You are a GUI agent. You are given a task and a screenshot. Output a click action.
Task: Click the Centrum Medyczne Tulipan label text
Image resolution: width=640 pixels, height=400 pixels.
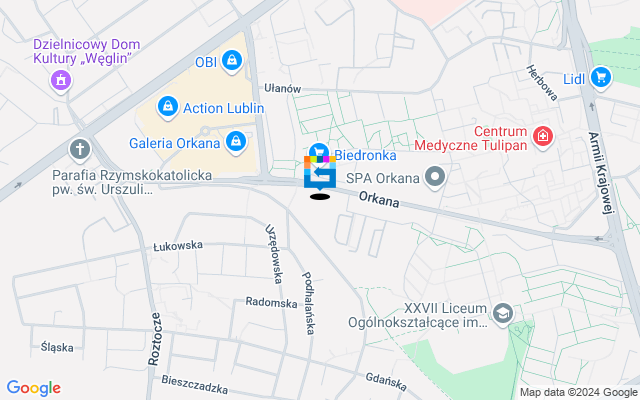(471, 138)
